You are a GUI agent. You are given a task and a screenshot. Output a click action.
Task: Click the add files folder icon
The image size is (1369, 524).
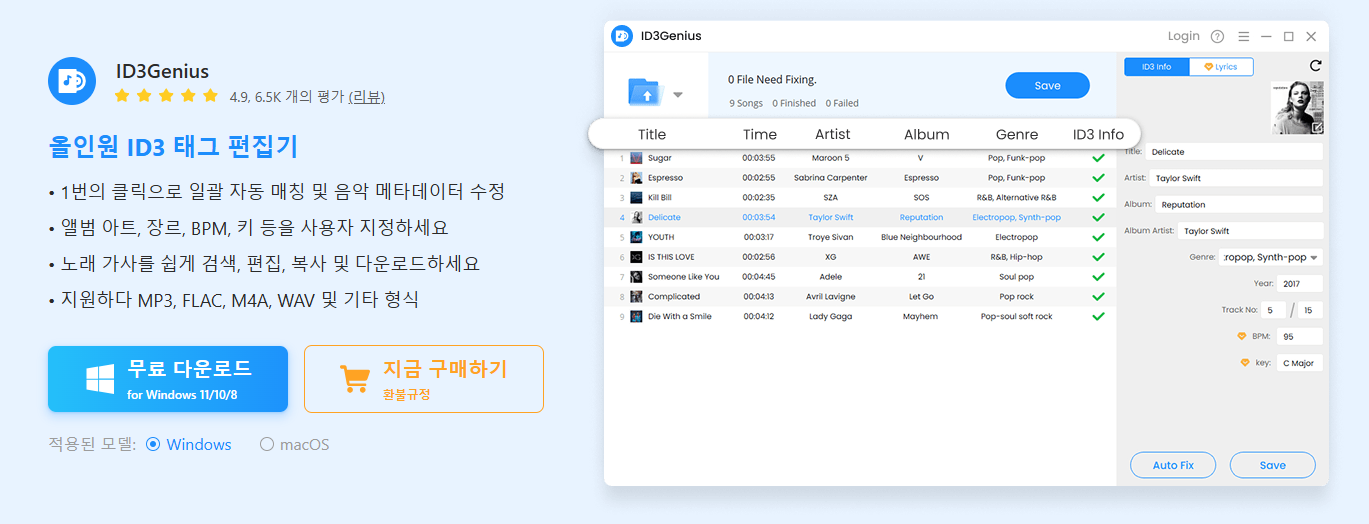(x=645, y=92)
